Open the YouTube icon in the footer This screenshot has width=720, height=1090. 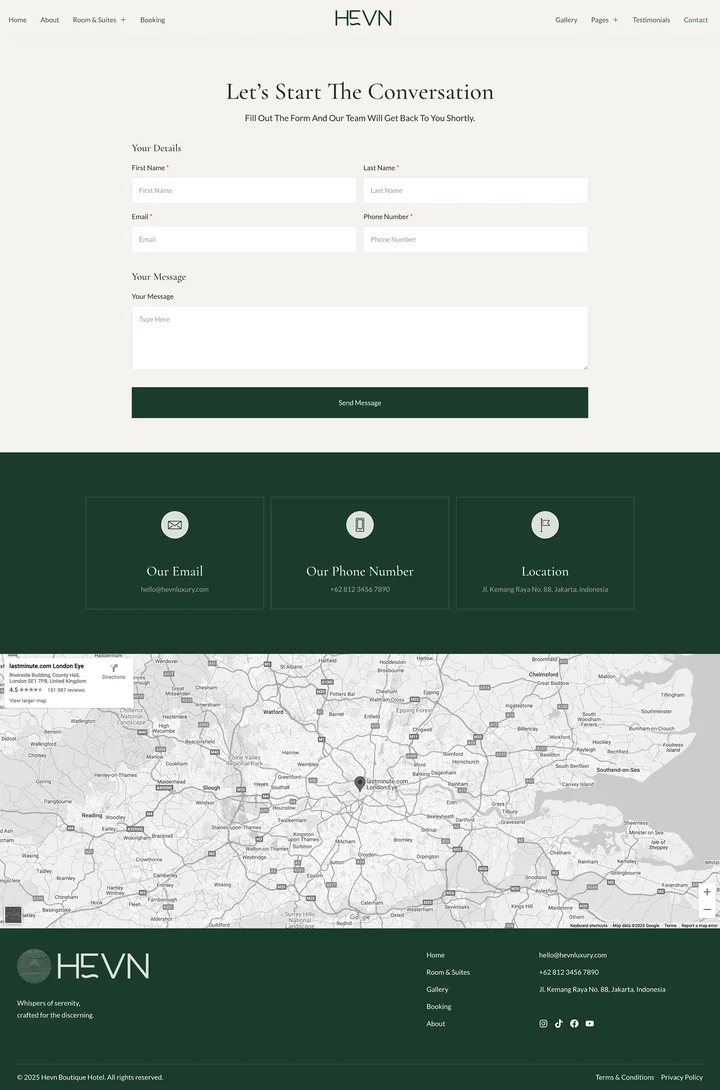589,1023
